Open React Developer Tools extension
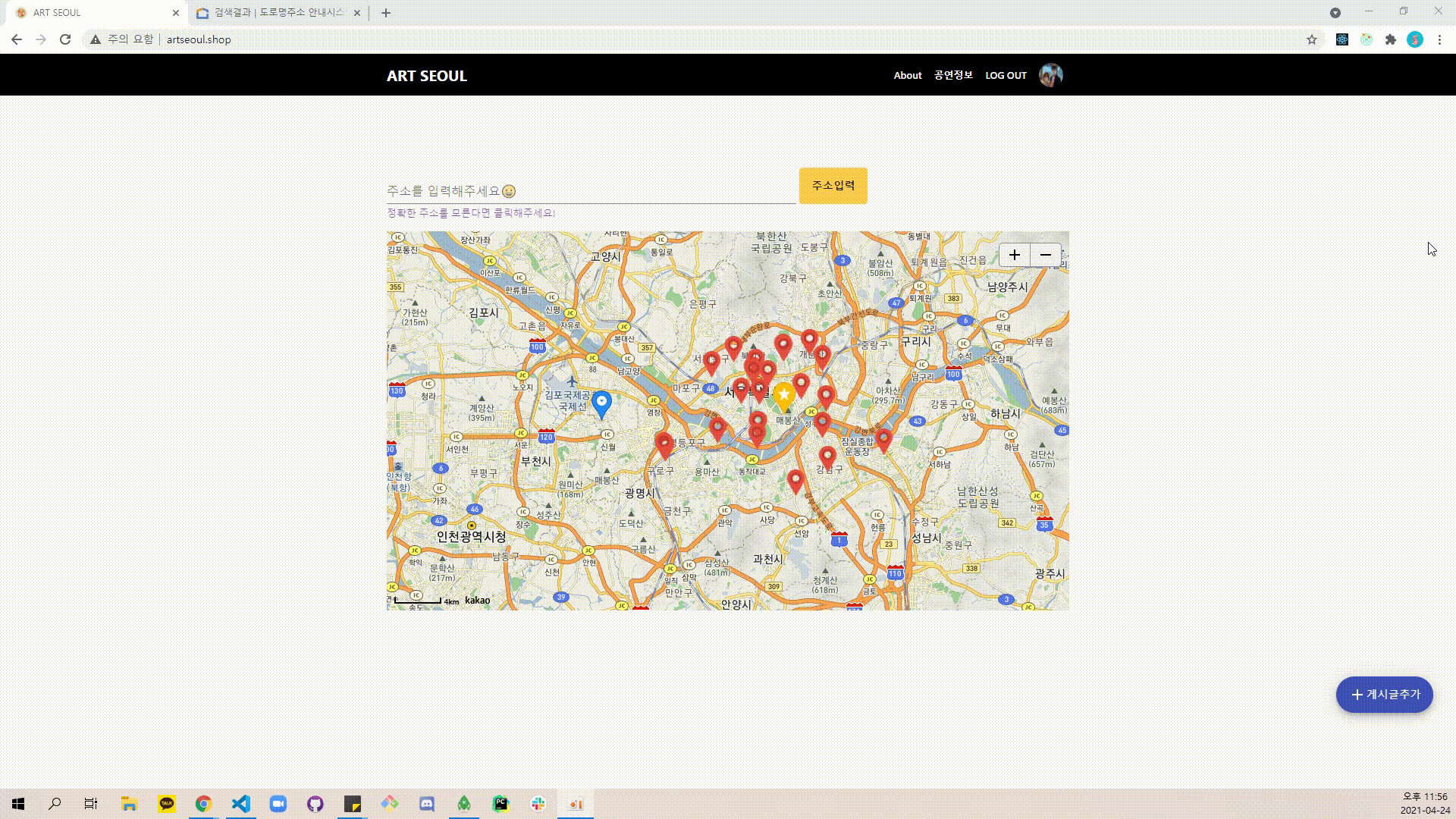Image resolution: width=1456 pixels, height=819 pixels. click(x=1342, y=39)
